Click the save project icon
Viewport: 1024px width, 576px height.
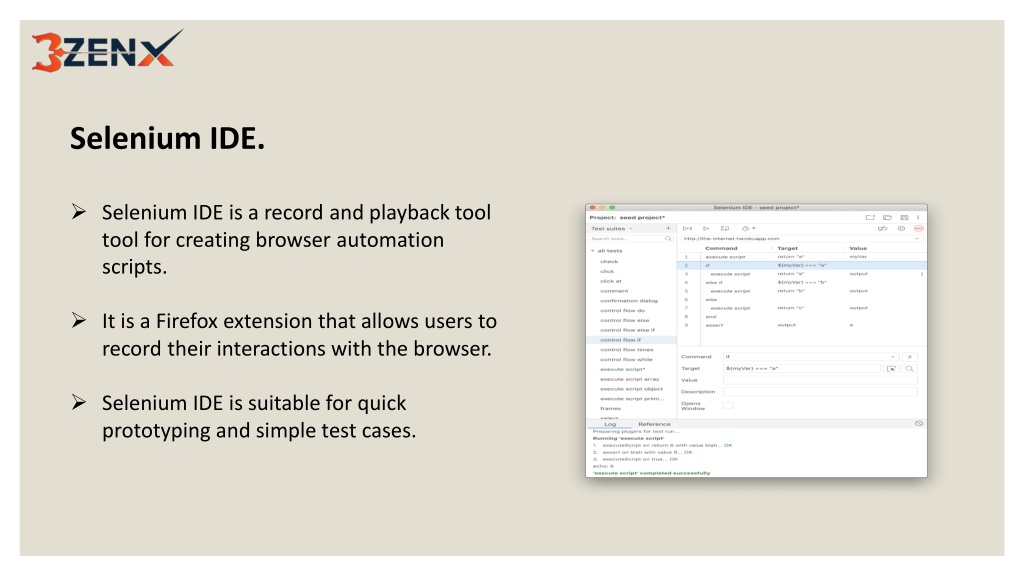pos(904,217)
